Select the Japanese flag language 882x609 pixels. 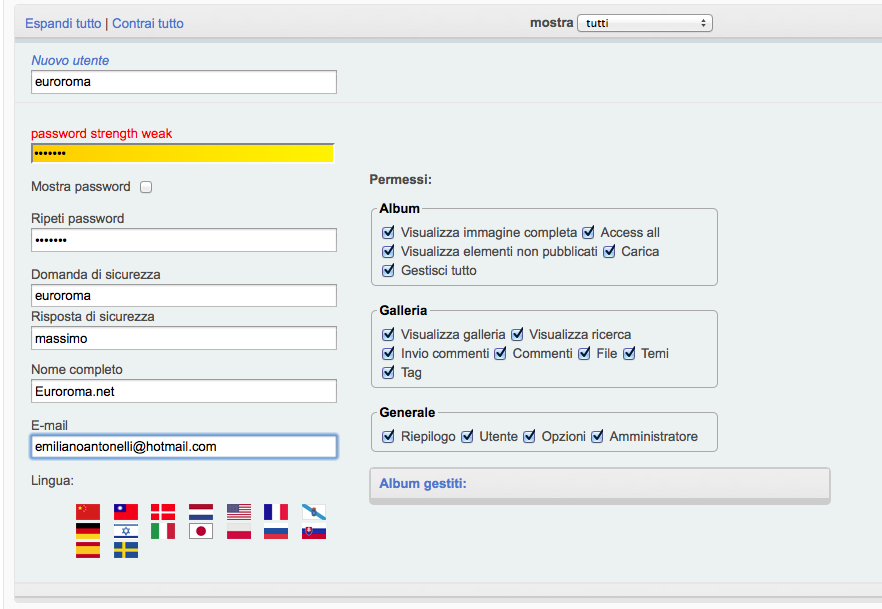pyautogui.click(x=201, y=531)
